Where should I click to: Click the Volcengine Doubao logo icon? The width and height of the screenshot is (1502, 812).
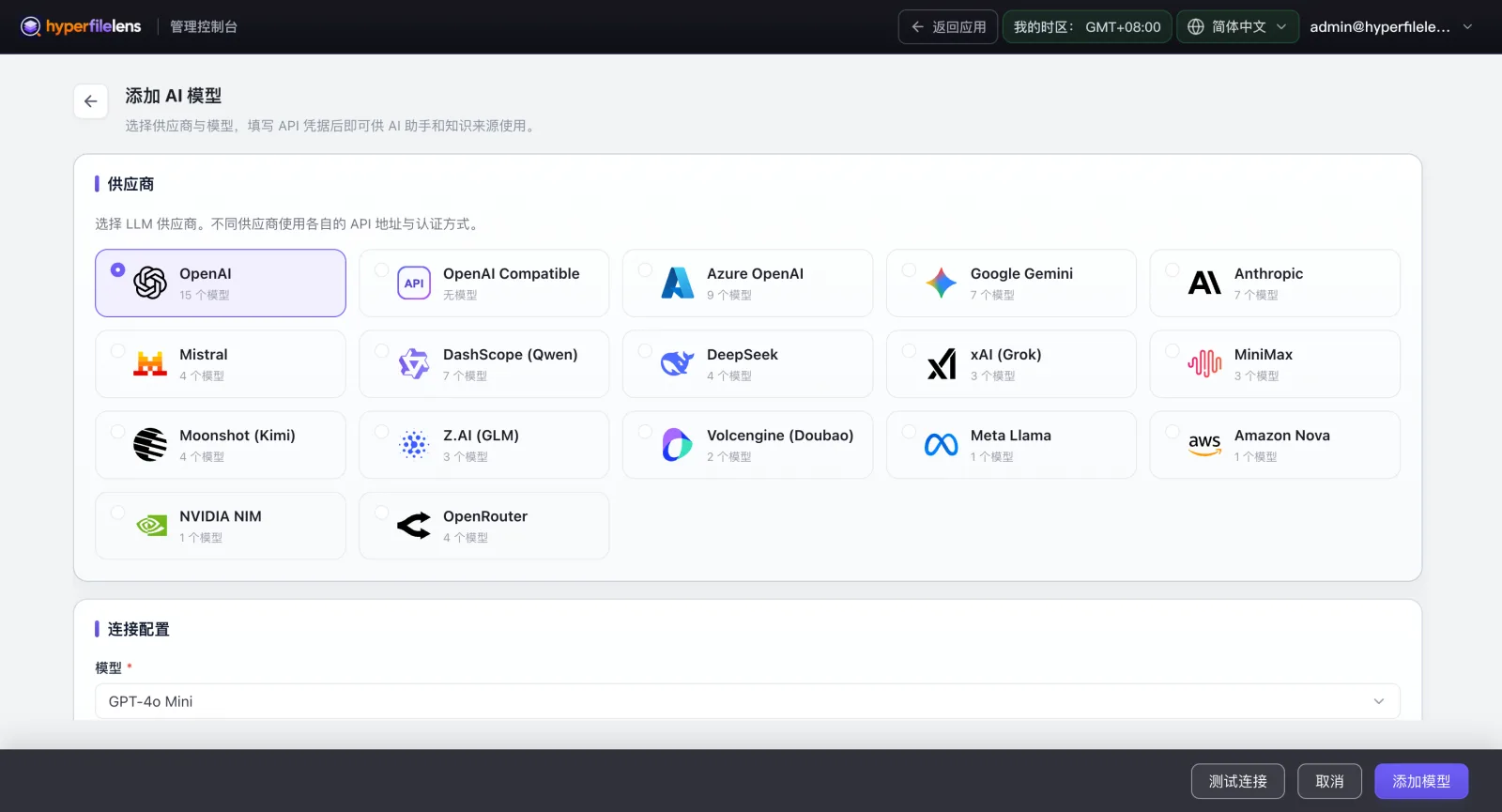[x=678, y=444]
